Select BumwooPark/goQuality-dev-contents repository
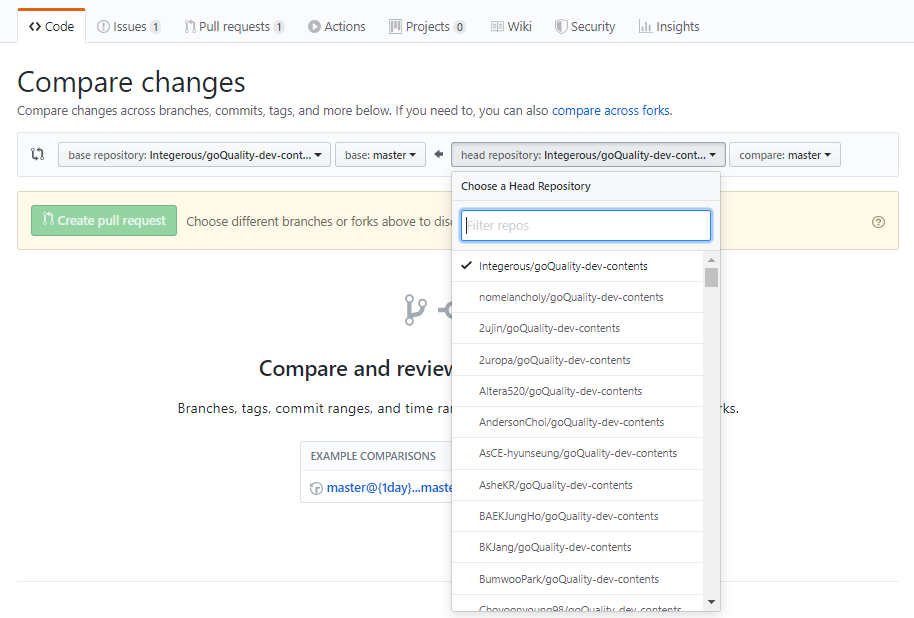The height and width of the screenshot is (618, 914). pyautogui.click(x=578, y=579)
